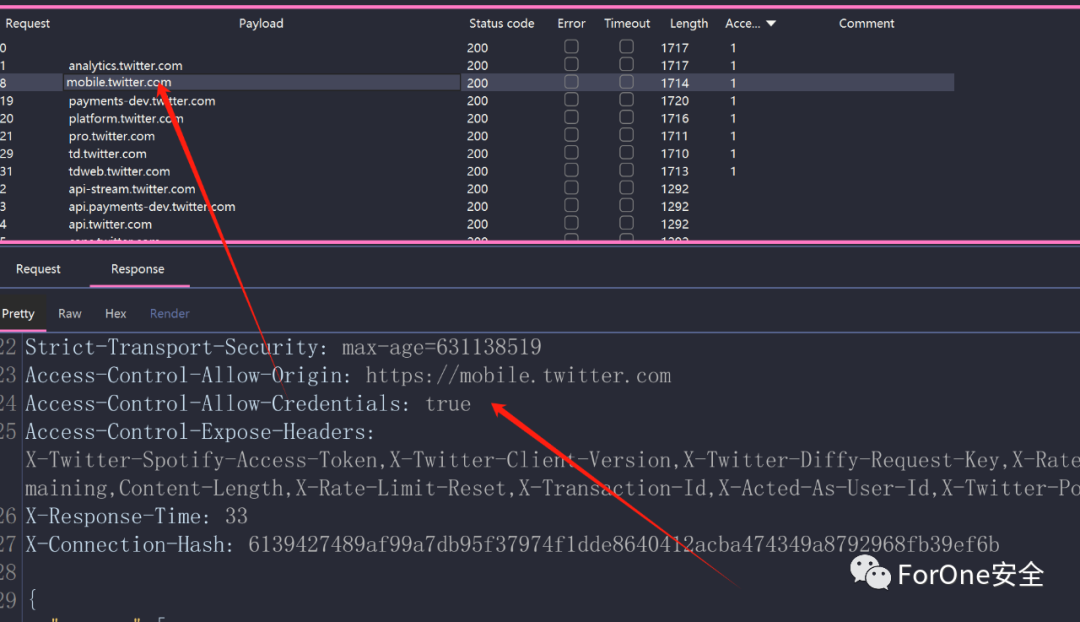Image resolution: width=1080 pixels, height=622 pixels.
Task: Click length value 1711
Action: point(674,136)
